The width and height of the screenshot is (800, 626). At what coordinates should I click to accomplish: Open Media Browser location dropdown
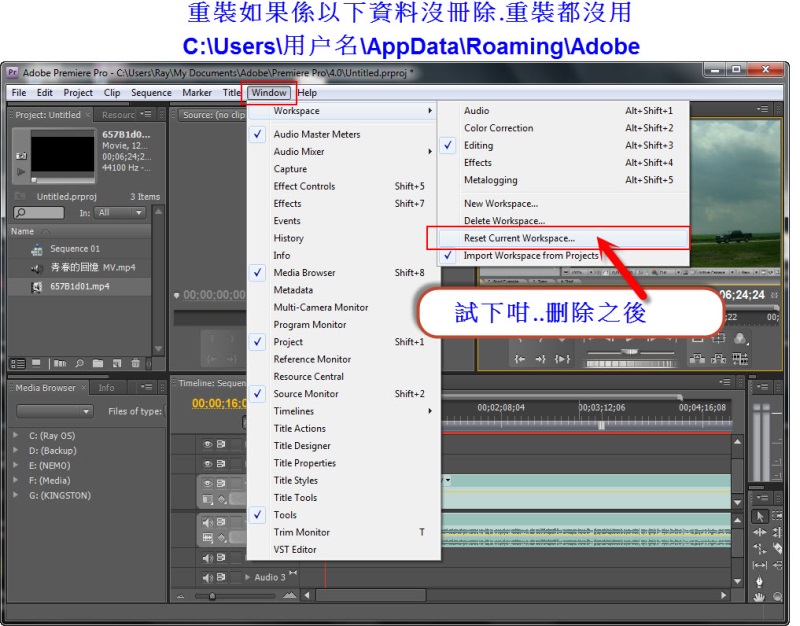pyautogui.click(x=55, y=411)
